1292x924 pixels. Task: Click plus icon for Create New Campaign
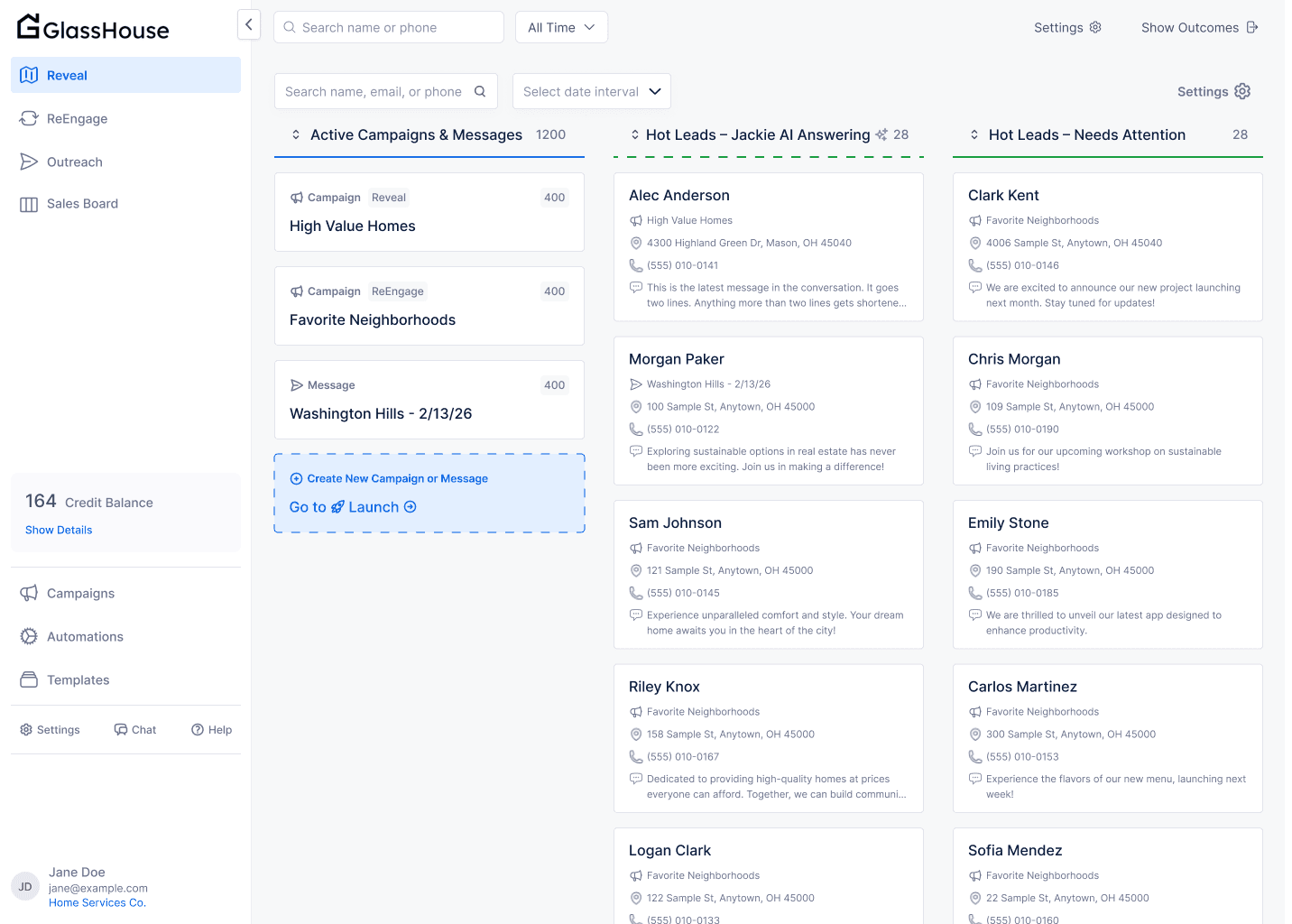(x=296, y=478)
